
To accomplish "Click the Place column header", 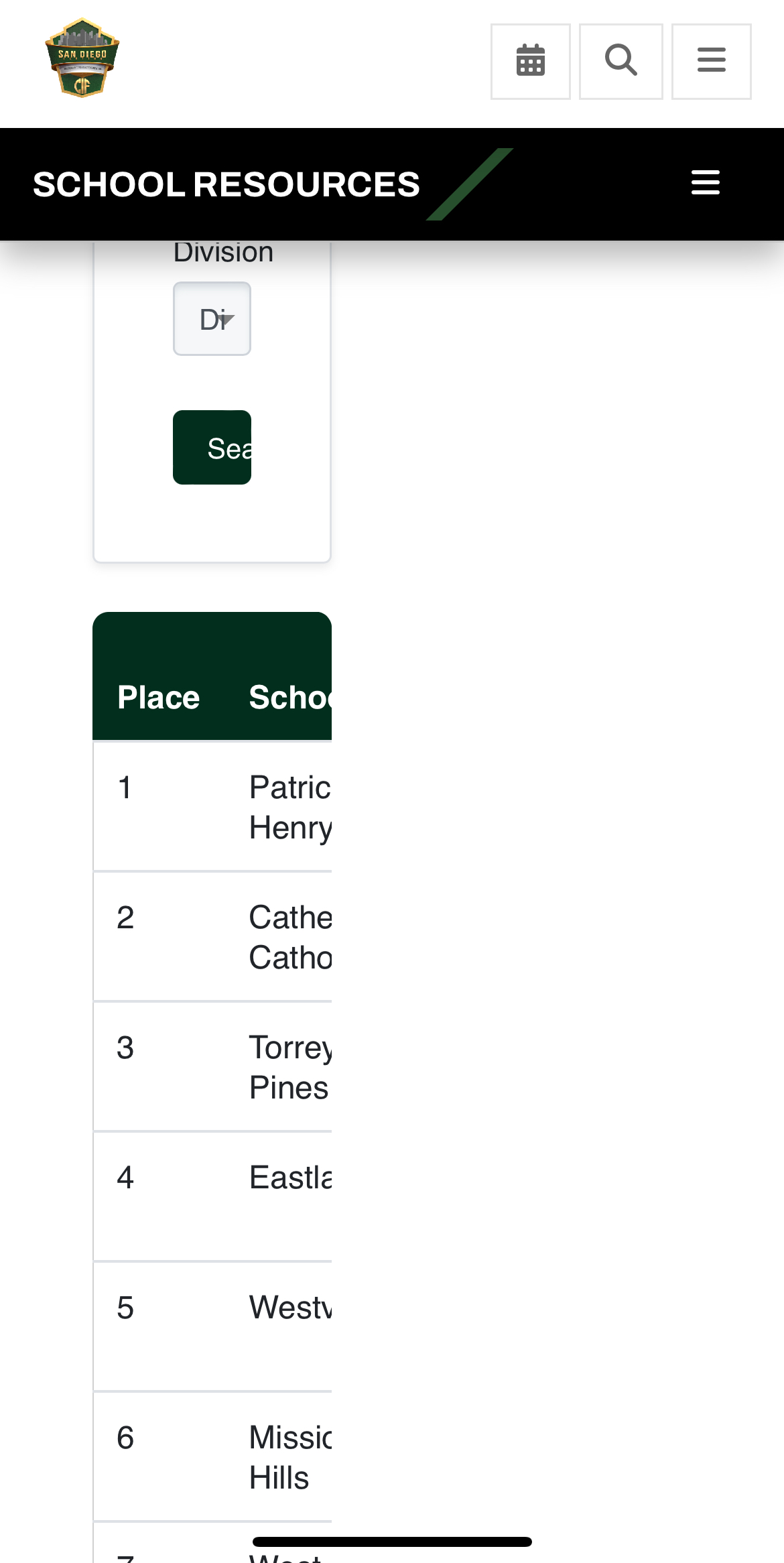I will (159, 698).
